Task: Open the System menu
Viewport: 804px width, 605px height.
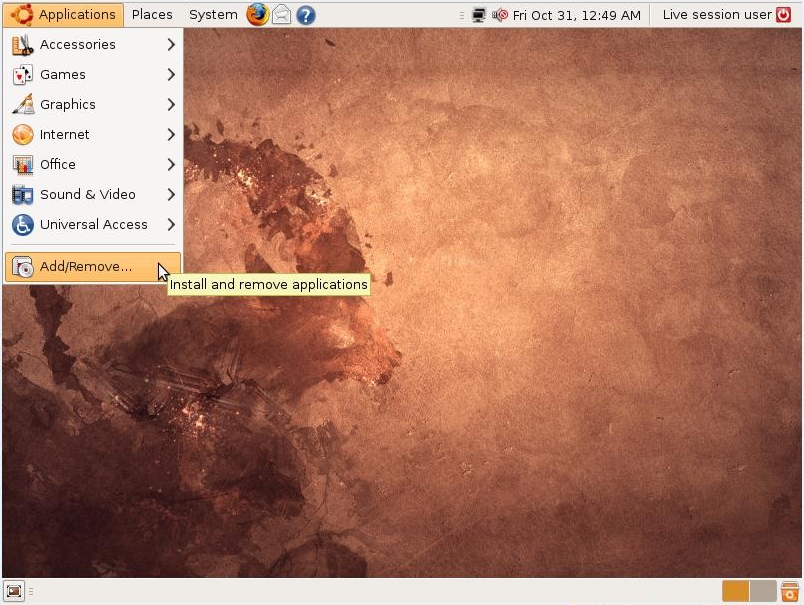Action: pyautogui.click(x=213, y=14)
